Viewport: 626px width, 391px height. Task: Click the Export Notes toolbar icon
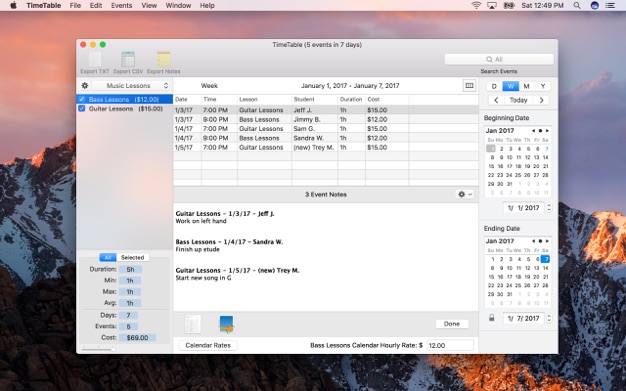(163, 60)
